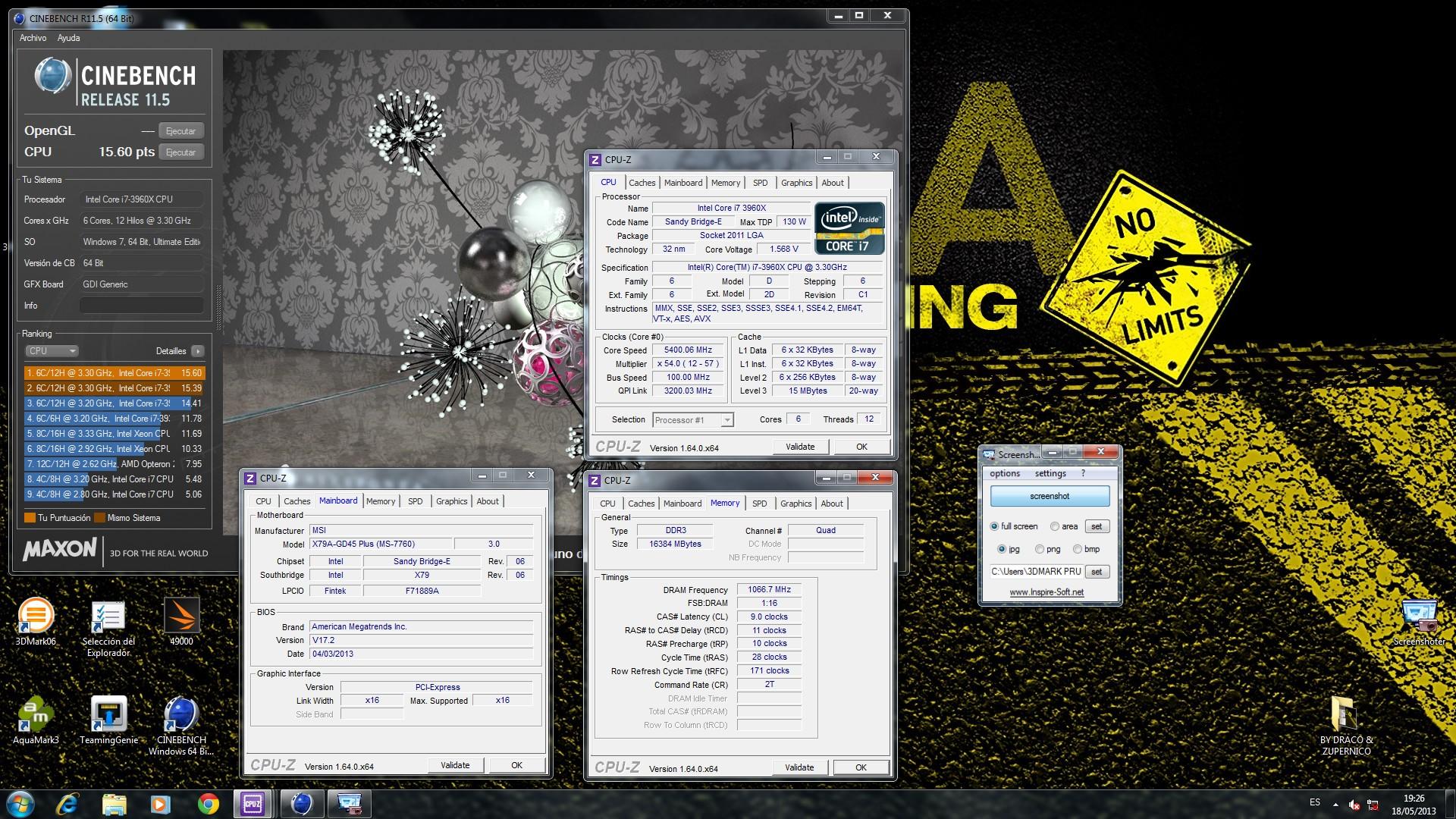Launch Google Chrome from the taskbar
Image resolution: width=1456 pixels, height=819 pixels.
click(x=208, y=804)
